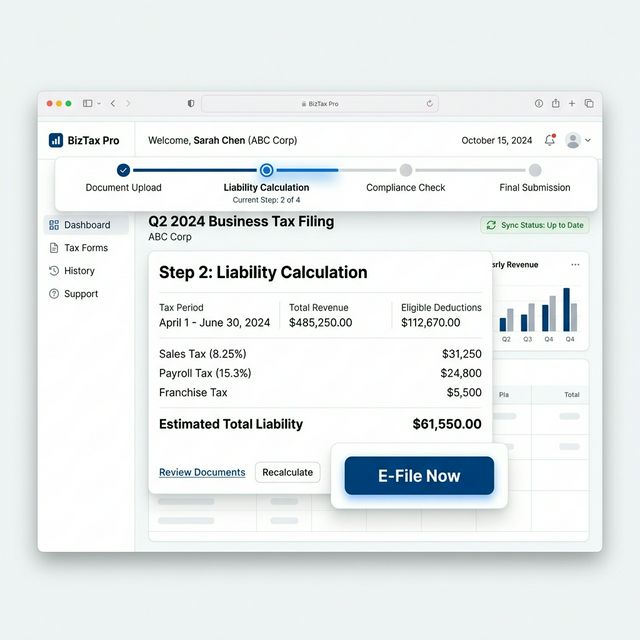
Task: Click the $31,250 sales tax amount
Action: pos(462,354)
